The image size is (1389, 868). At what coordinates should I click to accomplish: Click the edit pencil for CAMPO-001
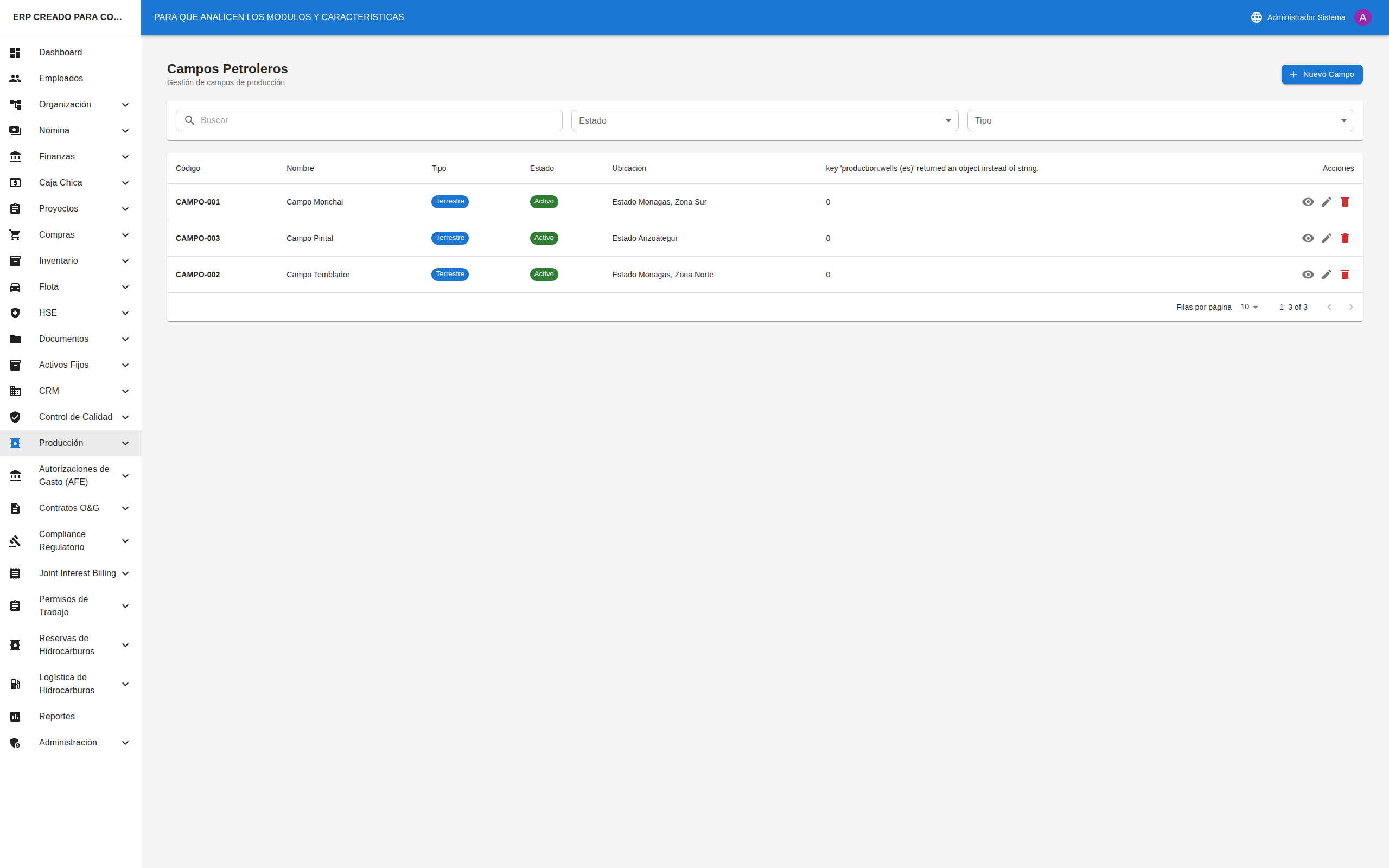(1326, 201)
